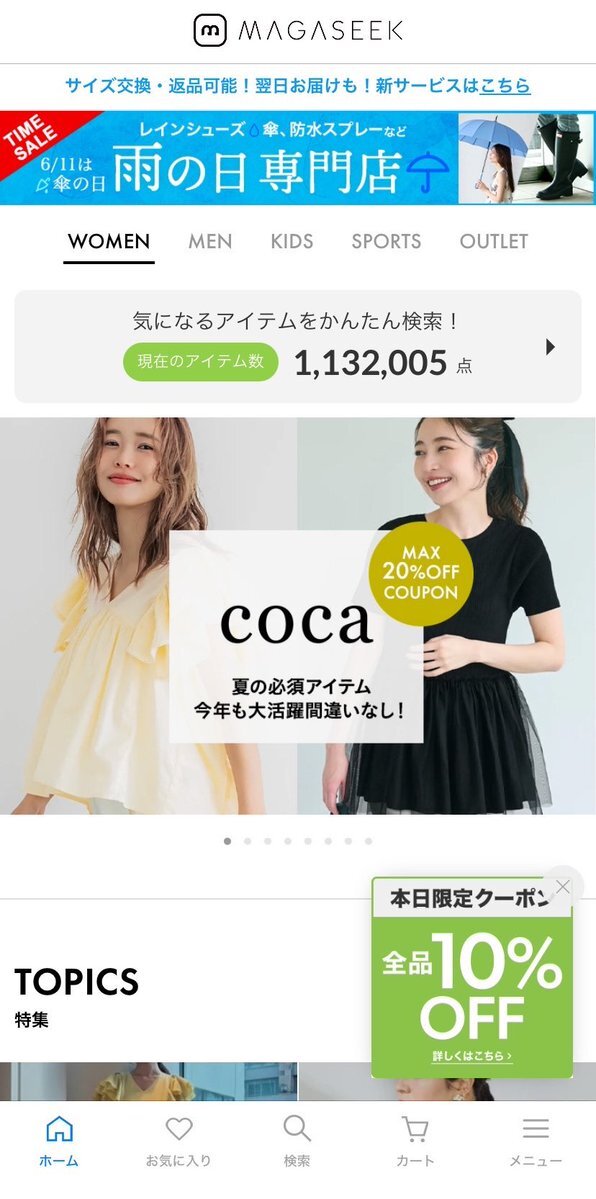Screen dimensions: 596x1199
Task: Open the メニュー hamburger icon
Action: point(536,1129)
